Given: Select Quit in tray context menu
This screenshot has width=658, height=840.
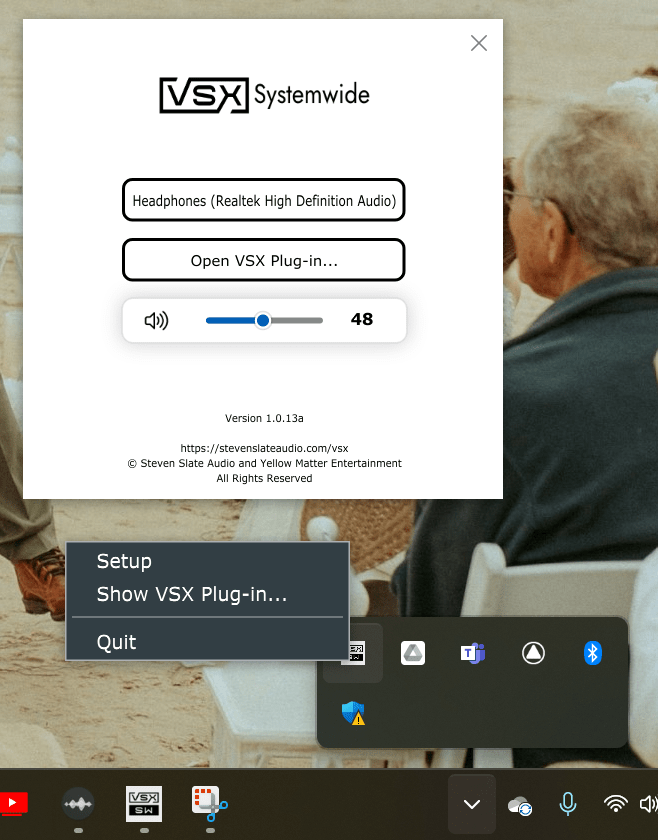Looking at the screenshot, I should pyautogui.click(x=116, y=642).
